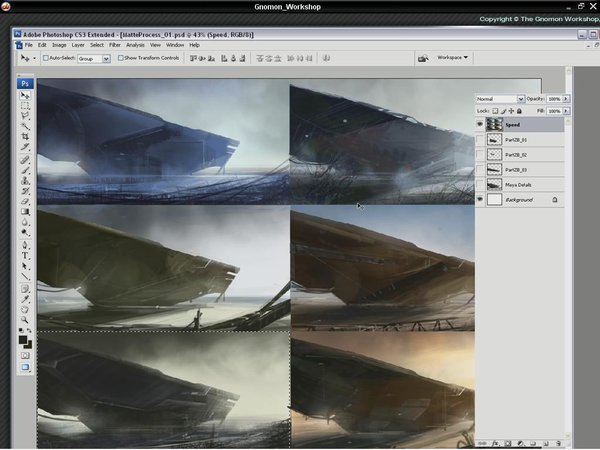
Task: Enable Show Transform Controls checkbox
Action: tap(121, 58)
